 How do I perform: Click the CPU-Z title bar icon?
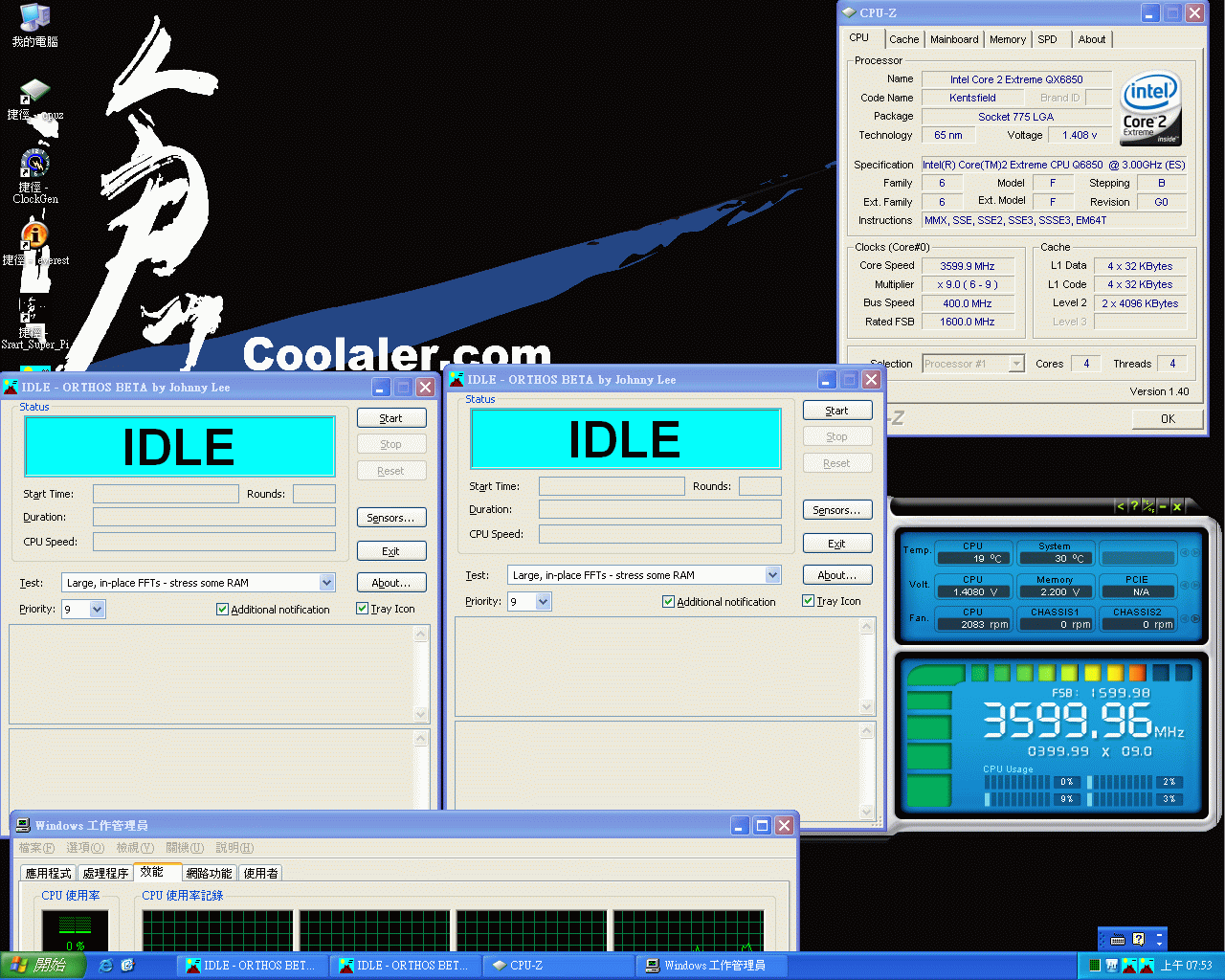click(x=848, y=12)
